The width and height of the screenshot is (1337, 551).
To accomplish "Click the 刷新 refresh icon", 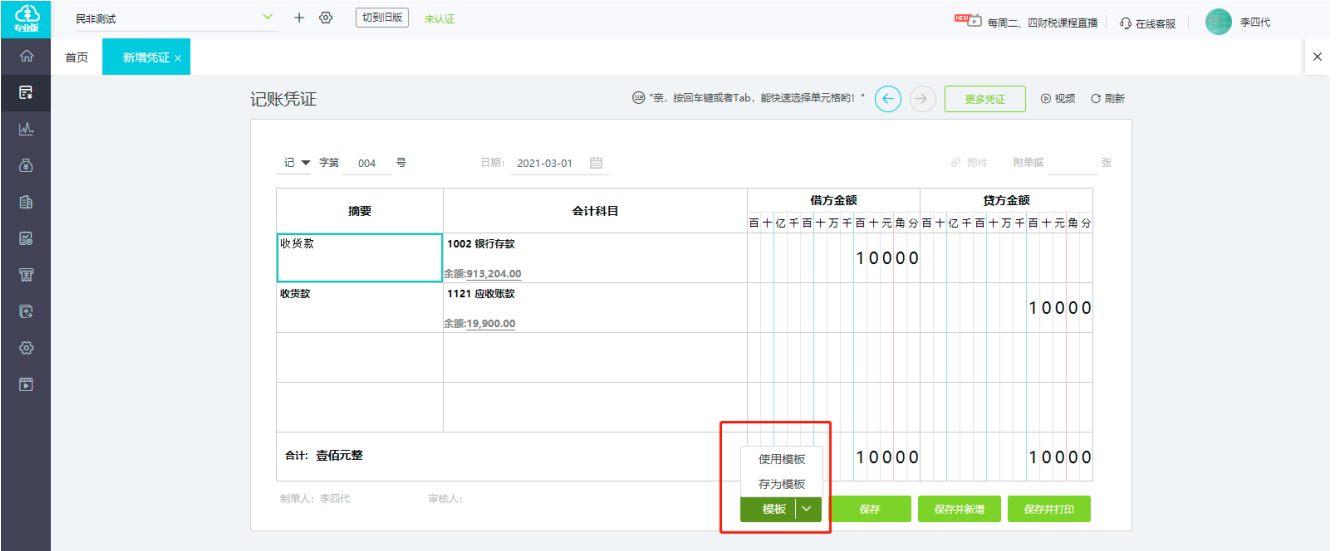I will click(1096, 99).
